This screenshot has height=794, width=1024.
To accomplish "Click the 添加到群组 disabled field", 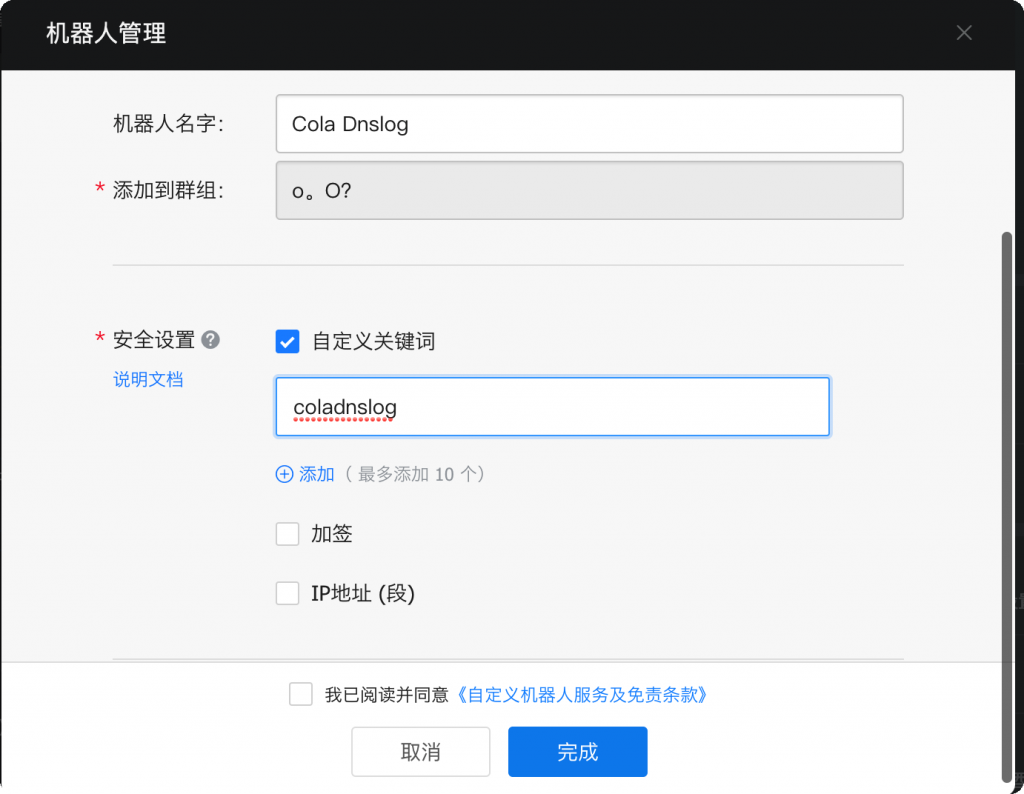I will pos(590,191).
